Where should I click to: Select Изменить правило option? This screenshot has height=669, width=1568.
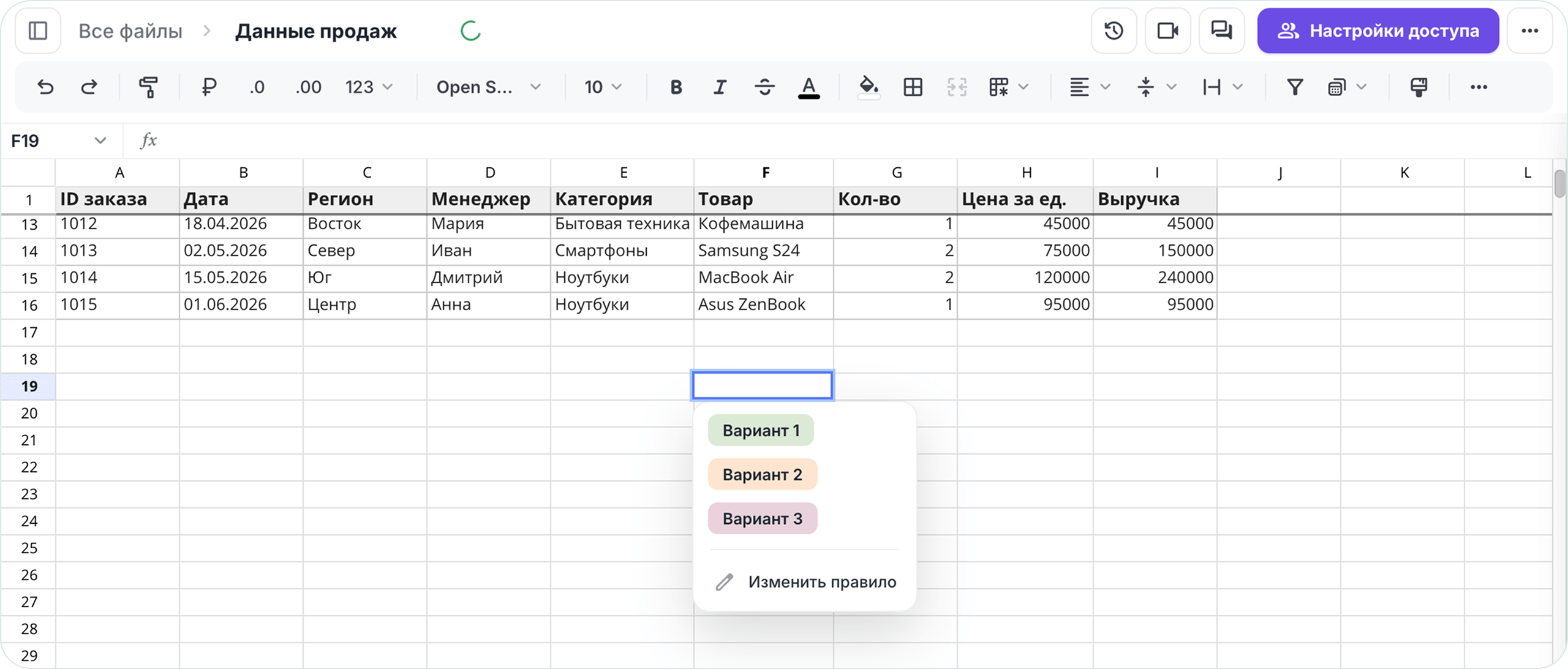(805, 582)
